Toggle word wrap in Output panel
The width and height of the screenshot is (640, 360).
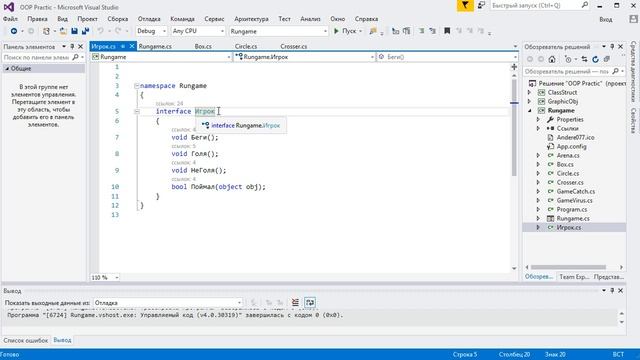(x=310, y=302)
